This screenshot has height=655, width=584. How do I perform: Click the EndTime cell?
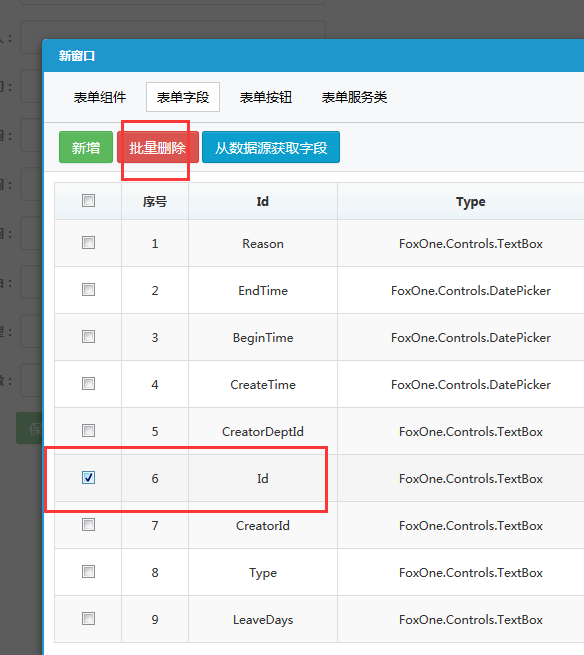[263, 290]
